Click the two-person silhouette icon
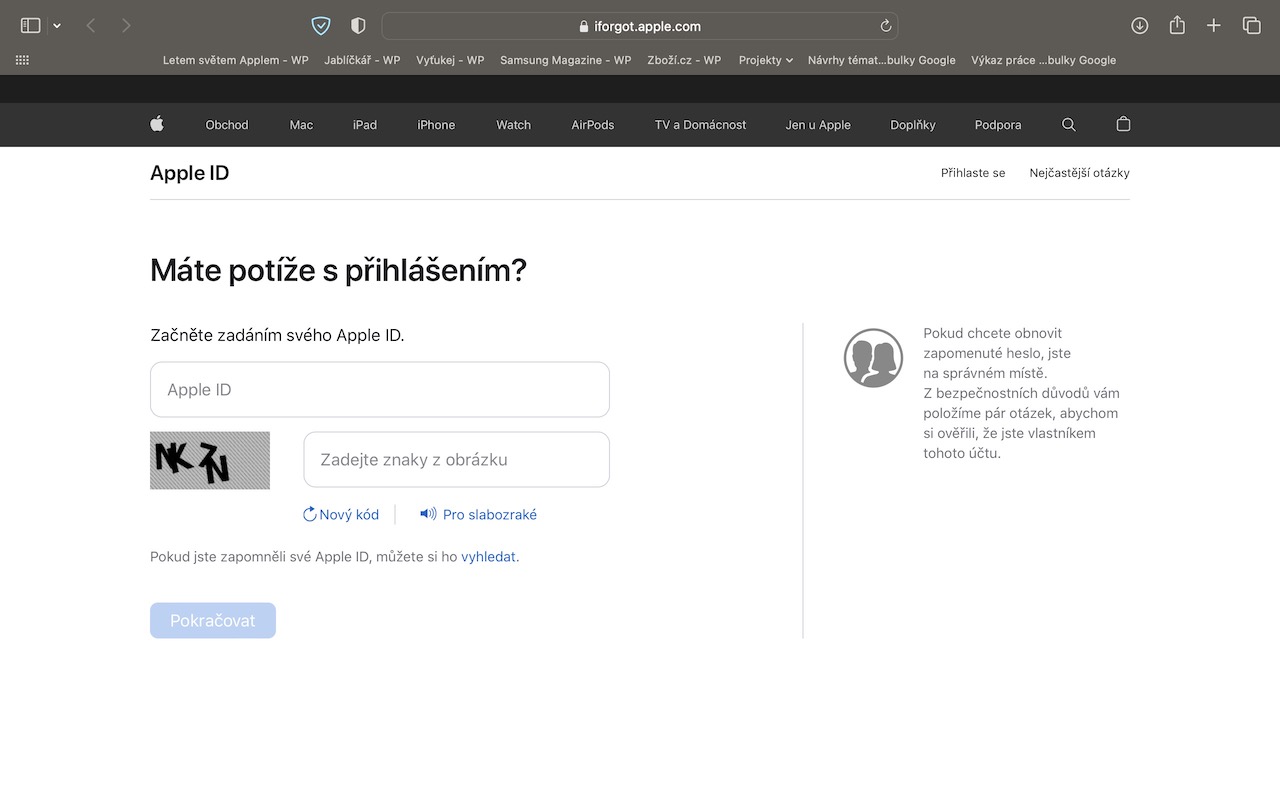Viewport: 1280px width, 800px height. (x=873, y=358)
